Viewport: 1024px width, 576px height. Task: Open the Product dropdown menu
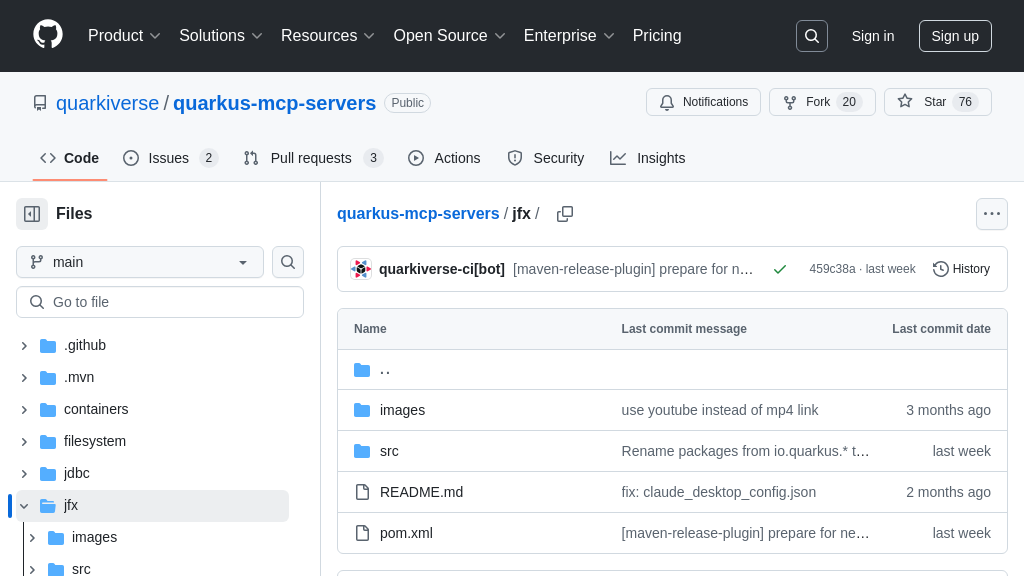(124, 35)
